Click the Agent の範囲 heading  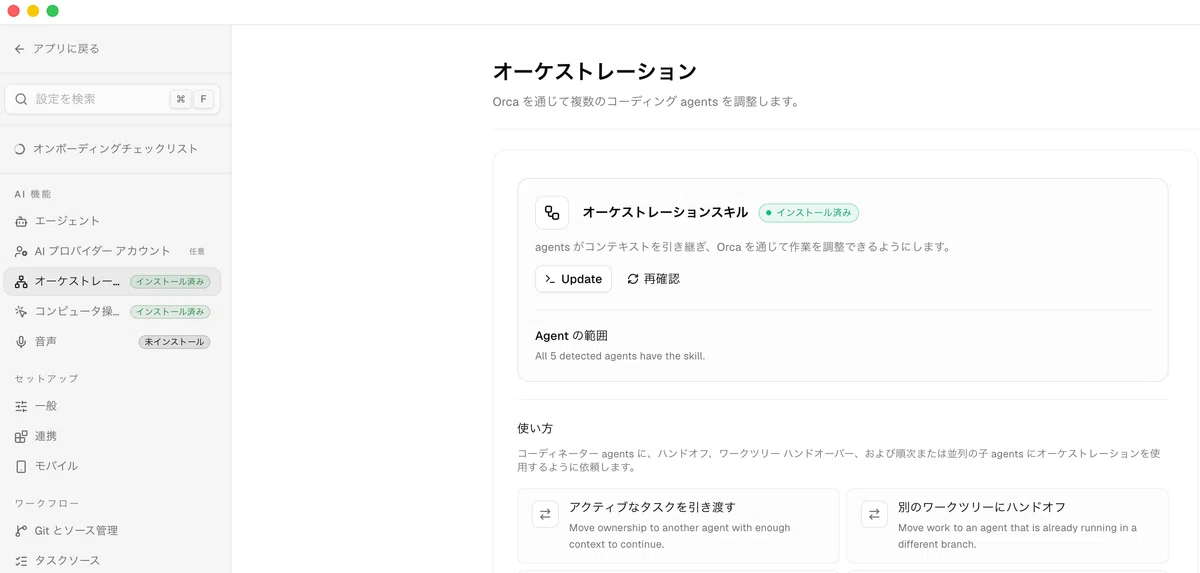[571, 336]
